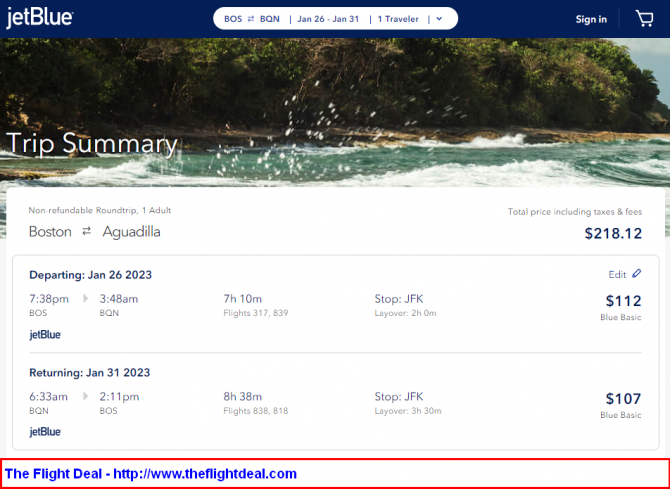This screenshot has height=489, width=670.
Task: Click the BQN airport code in the search bar
Action: [x=270, y=19]
